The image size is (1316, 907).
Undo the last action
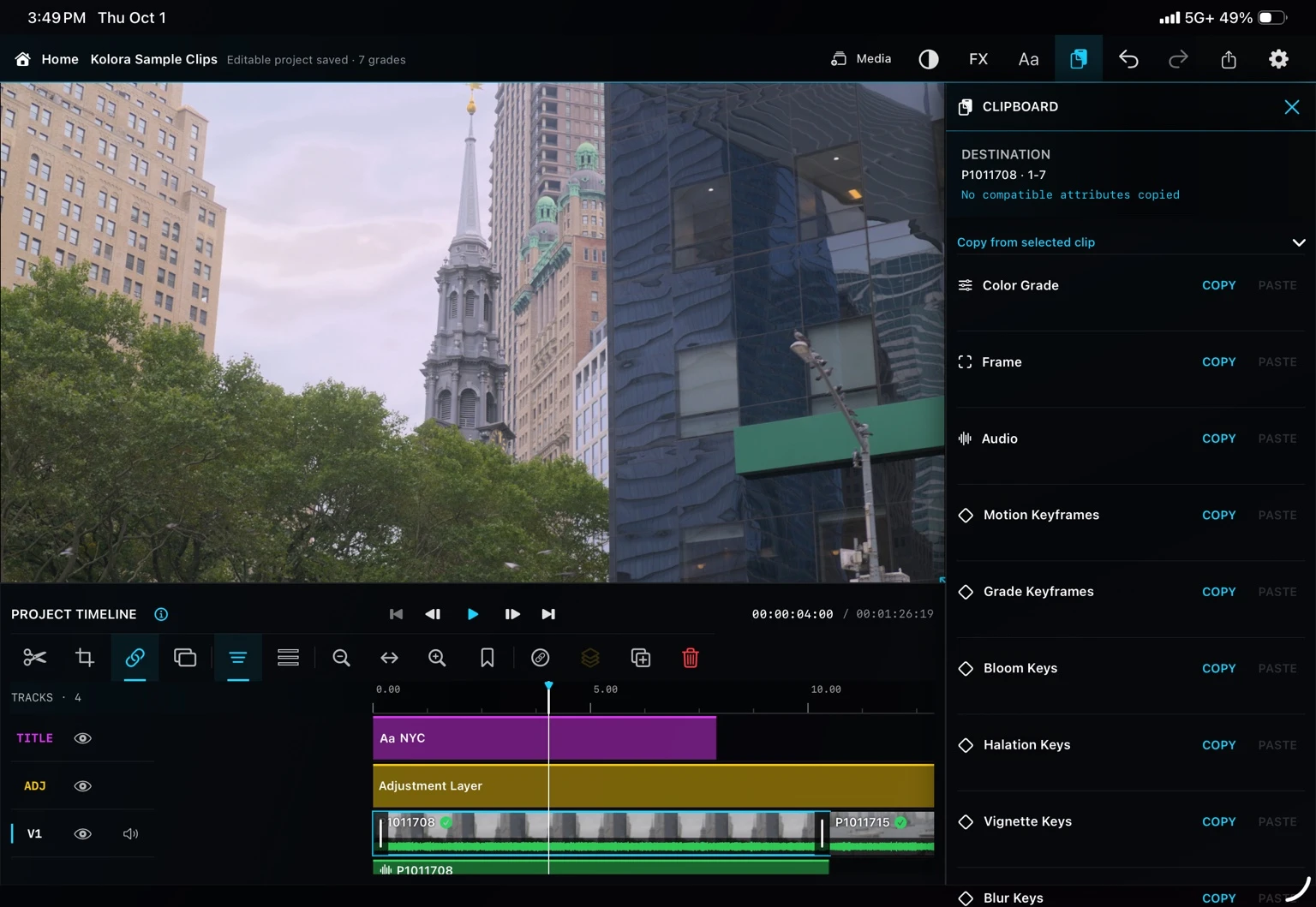click(1128, 59)
